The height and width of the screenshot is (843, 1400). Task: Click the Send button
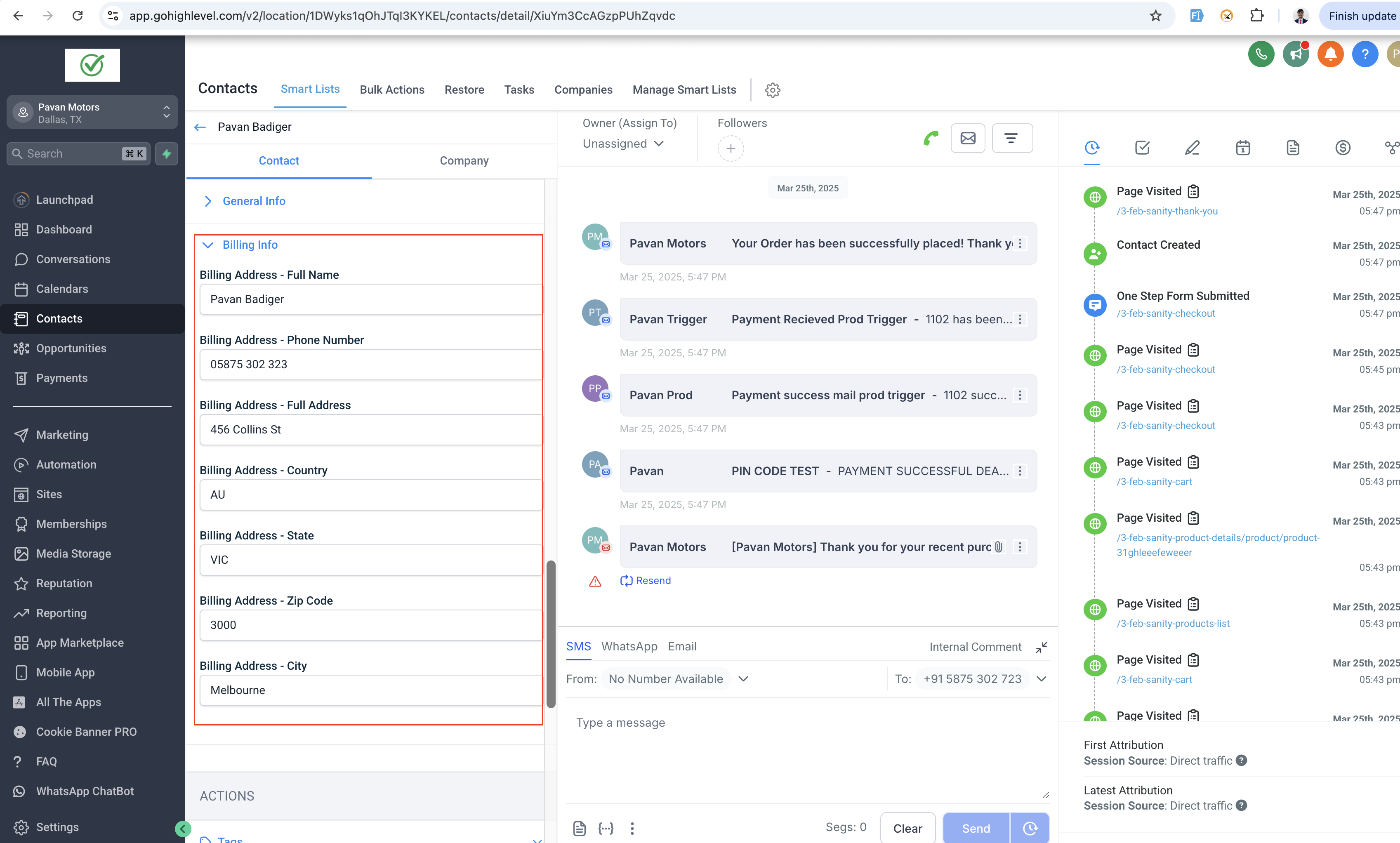click(976, 828)
